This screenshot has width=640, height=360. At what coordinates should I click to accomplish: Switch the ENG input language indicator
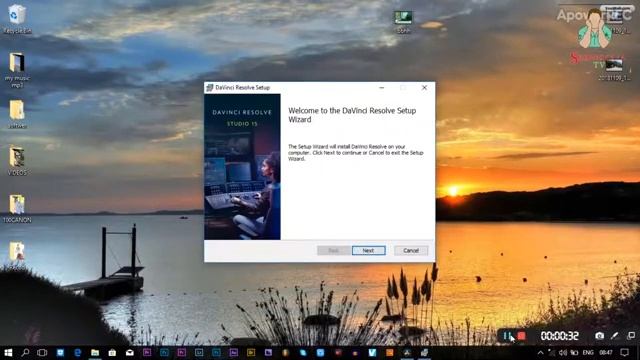(x=588, y=352)
